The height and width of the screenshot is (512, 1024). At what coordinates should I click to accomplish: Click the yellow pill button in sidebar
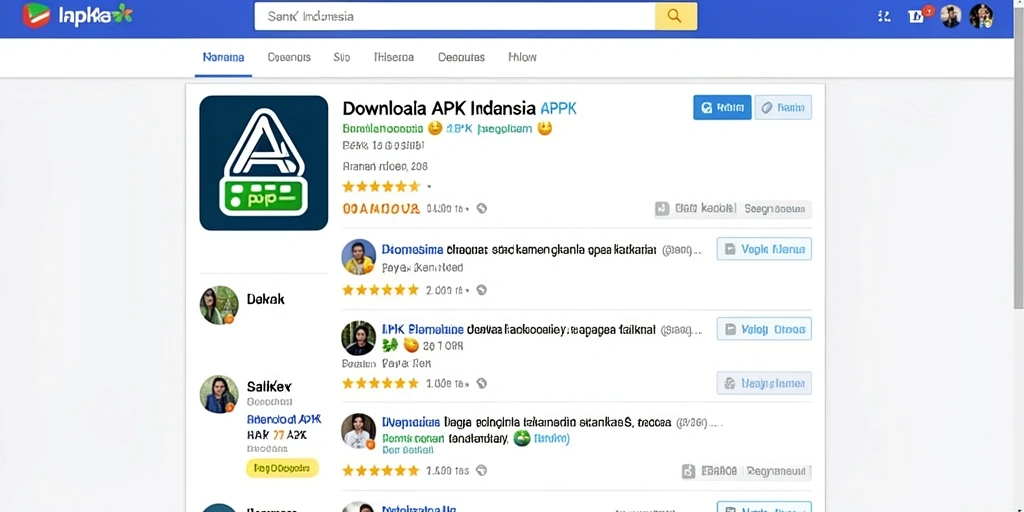click(282, 468)
